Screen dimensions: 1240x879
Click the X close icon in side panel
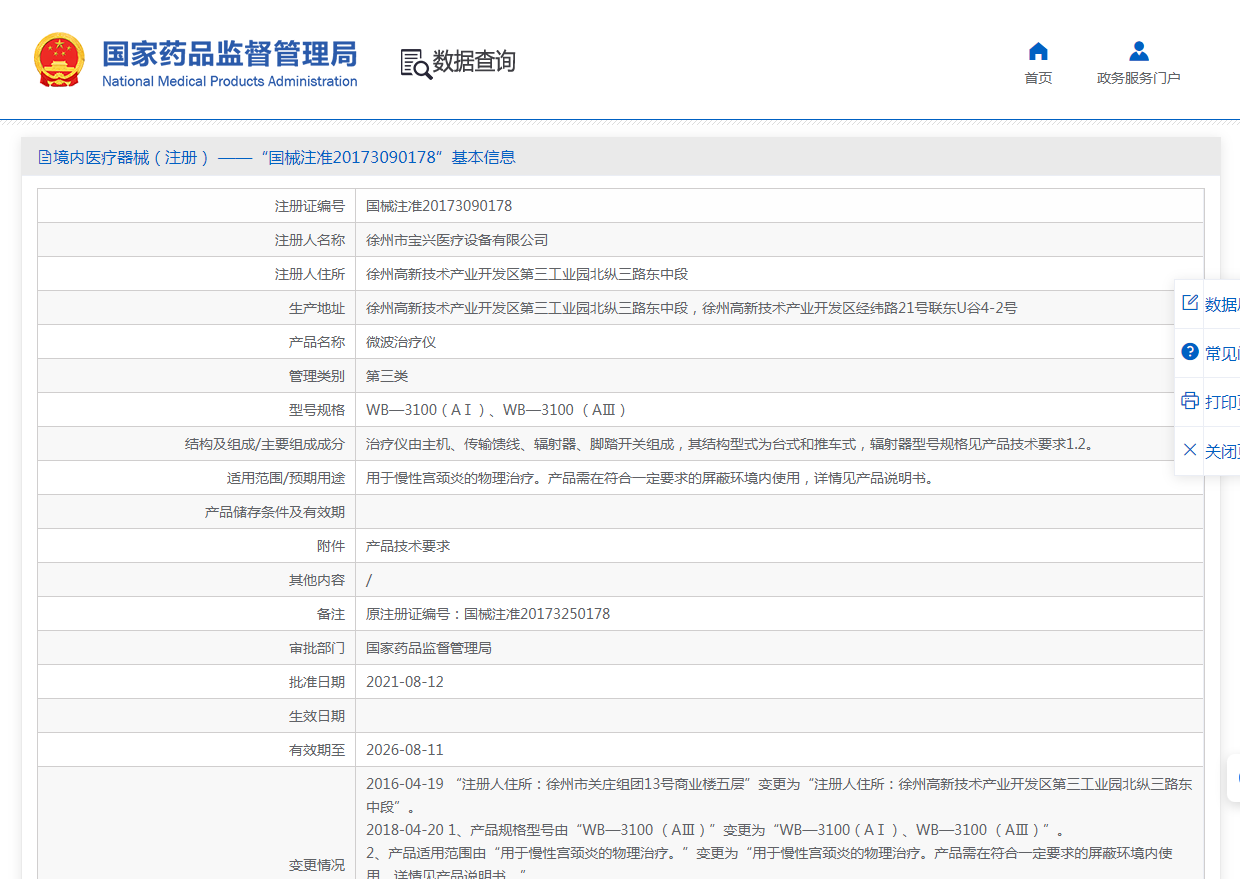1190,450
